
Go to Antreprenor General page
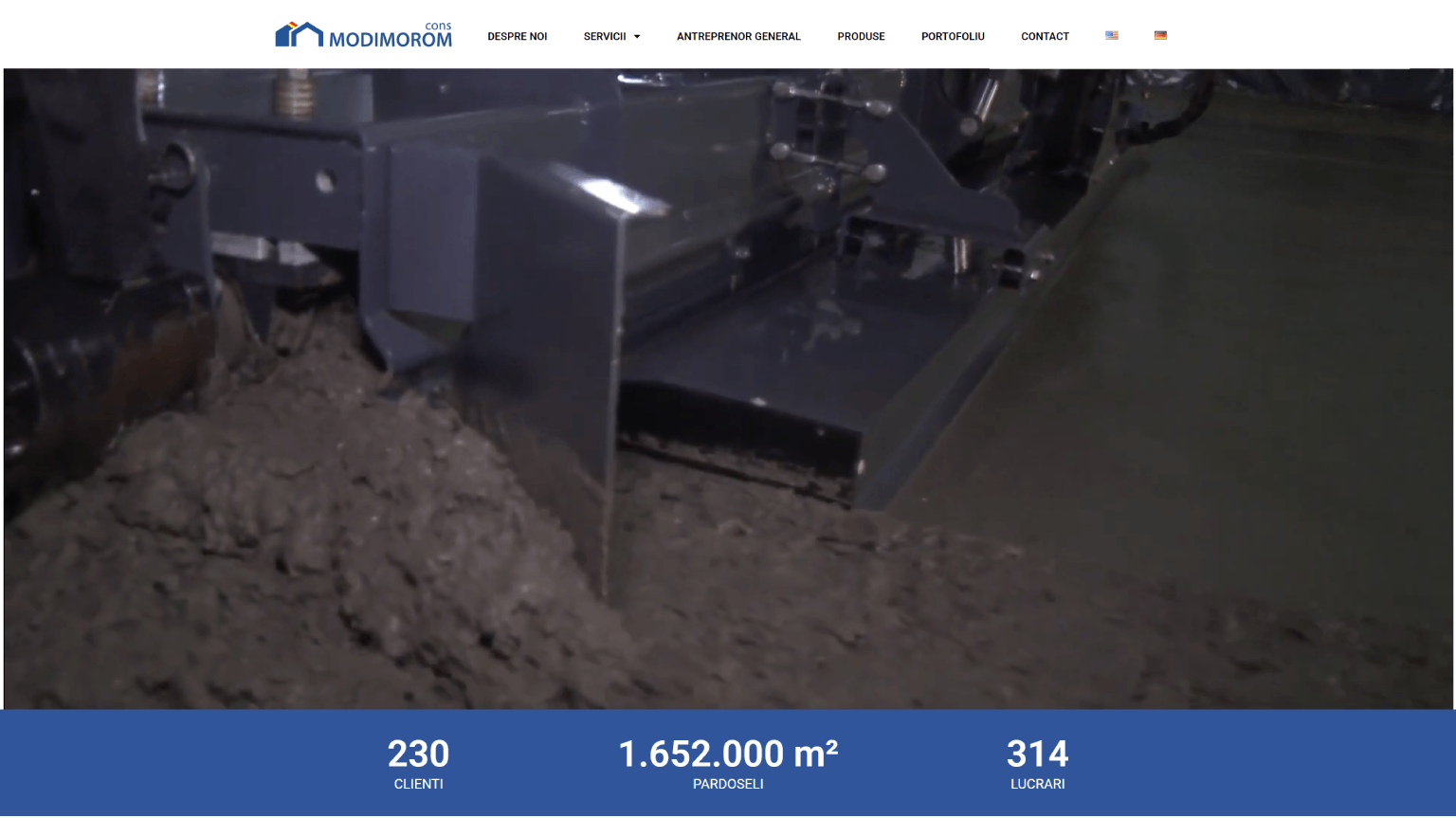click(738, 37)
